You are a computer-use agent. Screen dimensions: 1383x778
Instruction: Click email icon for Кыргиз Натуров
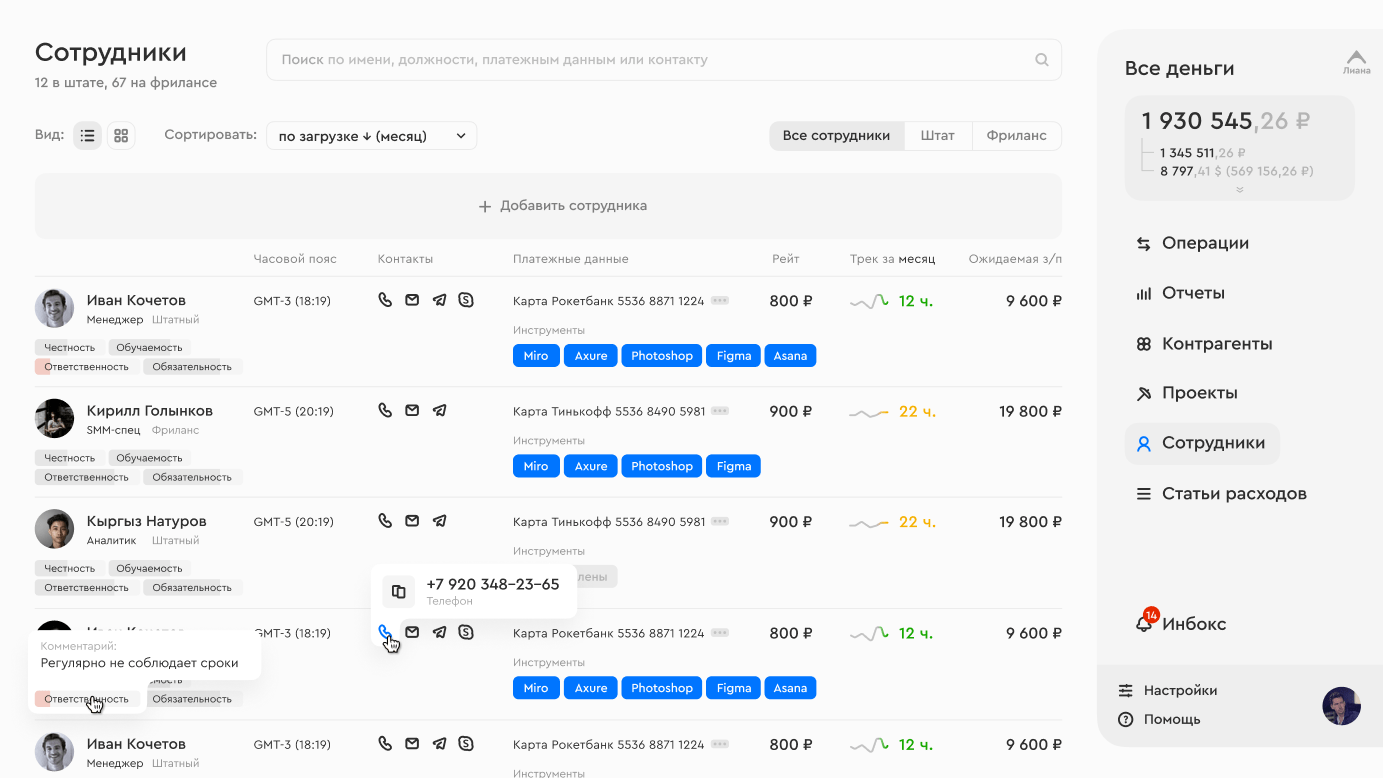tap(412, 521)
